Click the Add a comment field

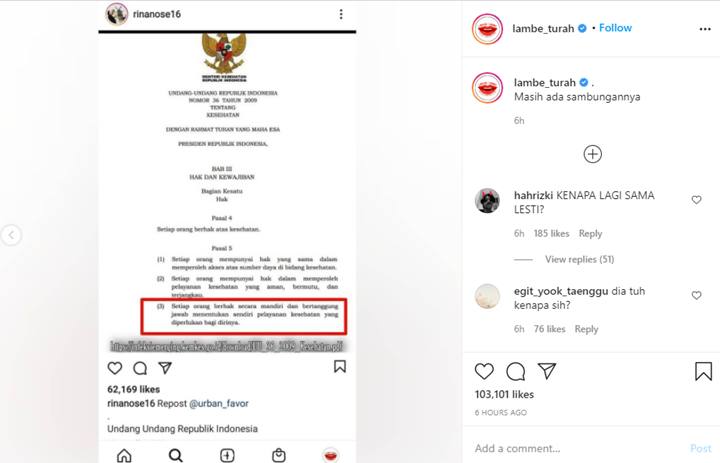point(574,448)
